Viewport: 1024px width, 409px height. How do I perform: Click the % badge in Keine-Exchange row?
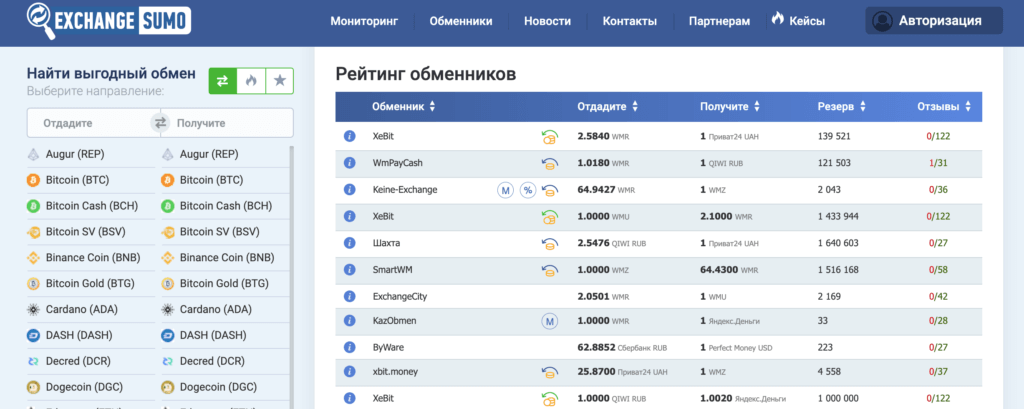(x=528, y=190)
